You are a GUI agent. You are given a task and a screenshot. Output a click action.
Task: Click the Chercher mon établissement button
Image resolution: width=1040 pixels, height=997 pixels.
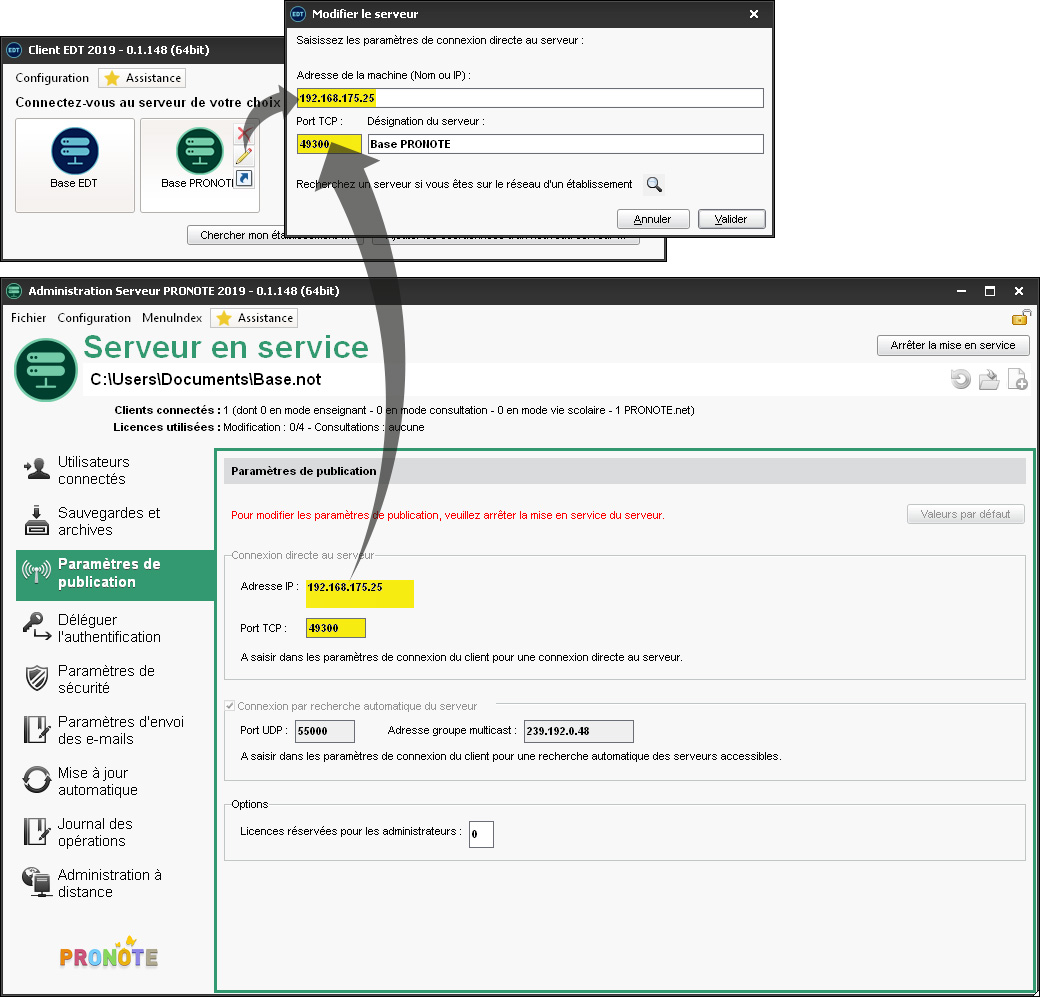click(x=275, y=235)
